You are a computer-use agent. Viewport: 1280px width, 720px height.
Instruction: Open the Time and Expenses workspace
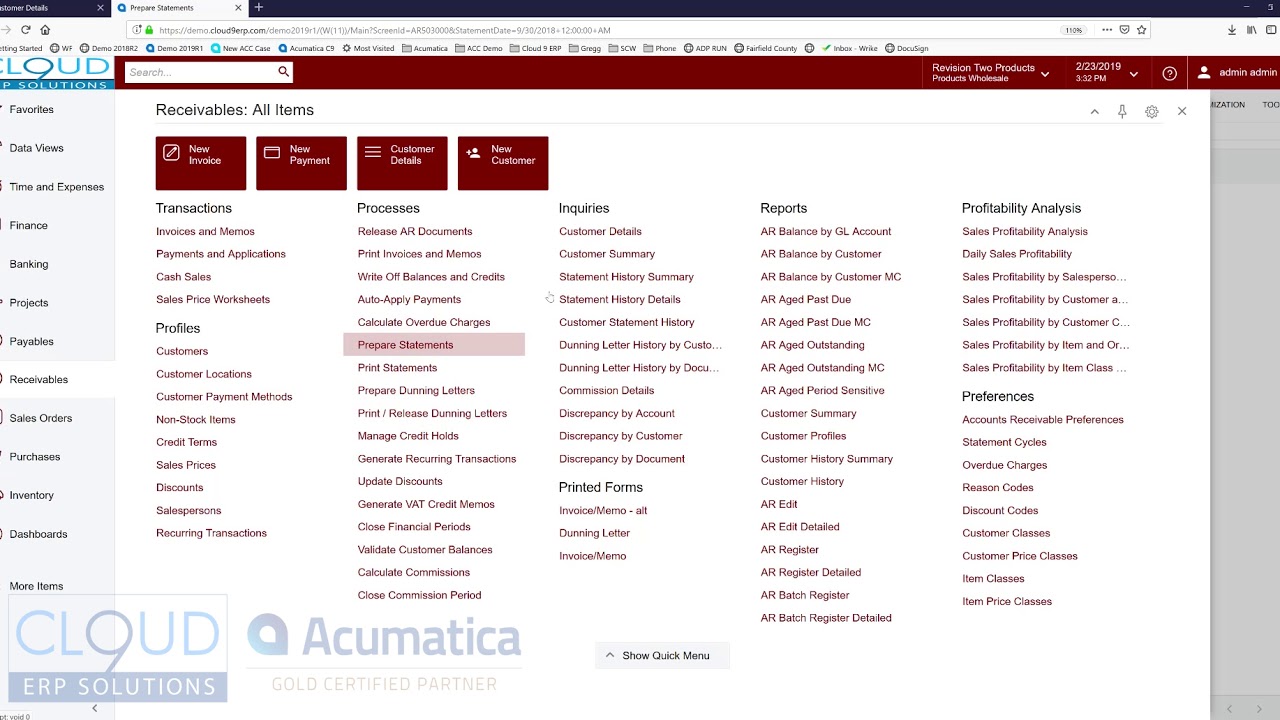[x=57, y=187]
